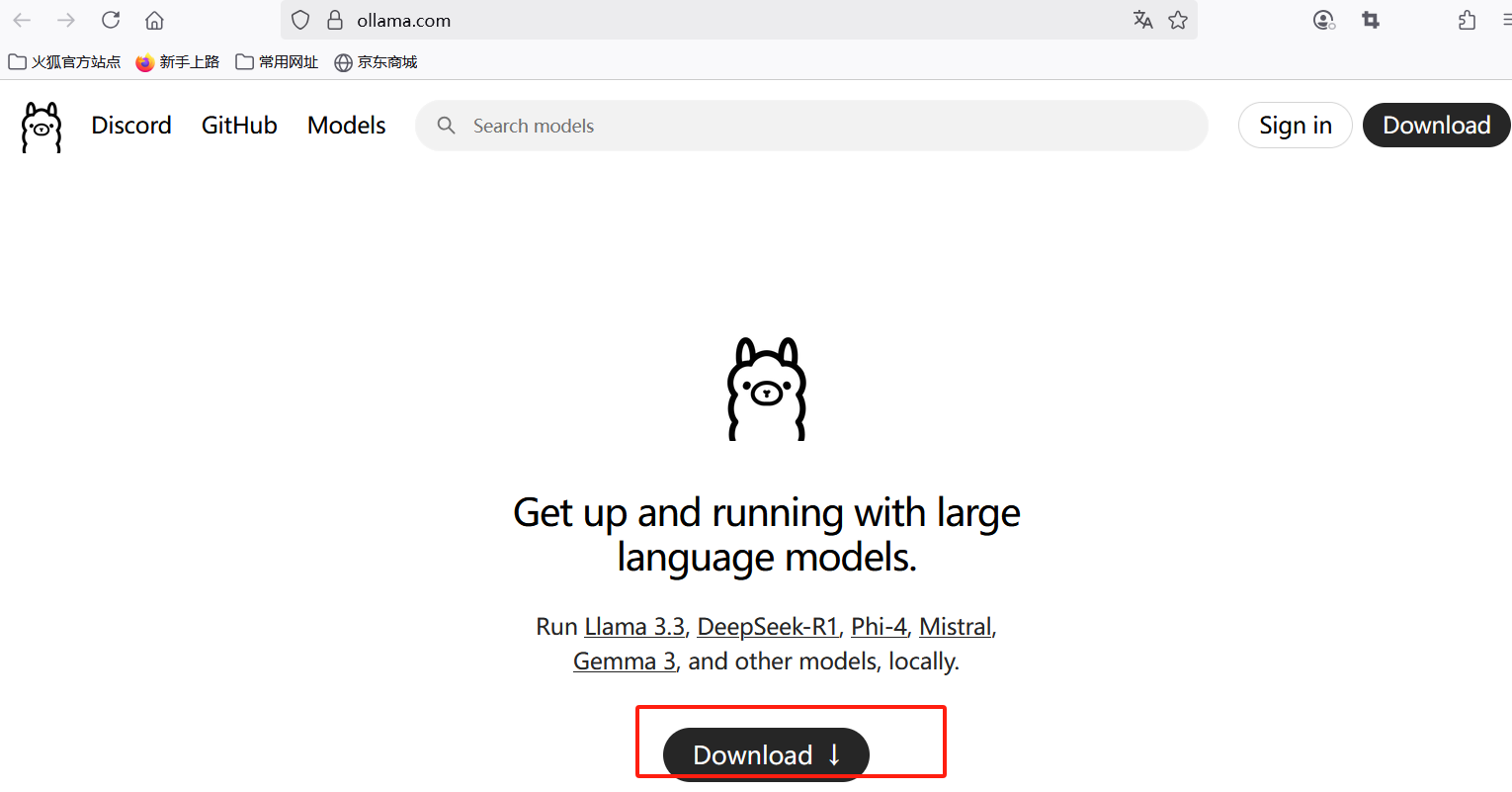Click the site security padlock icon
Viewport: 1512px width, 792px height.
tap(335, 20)
